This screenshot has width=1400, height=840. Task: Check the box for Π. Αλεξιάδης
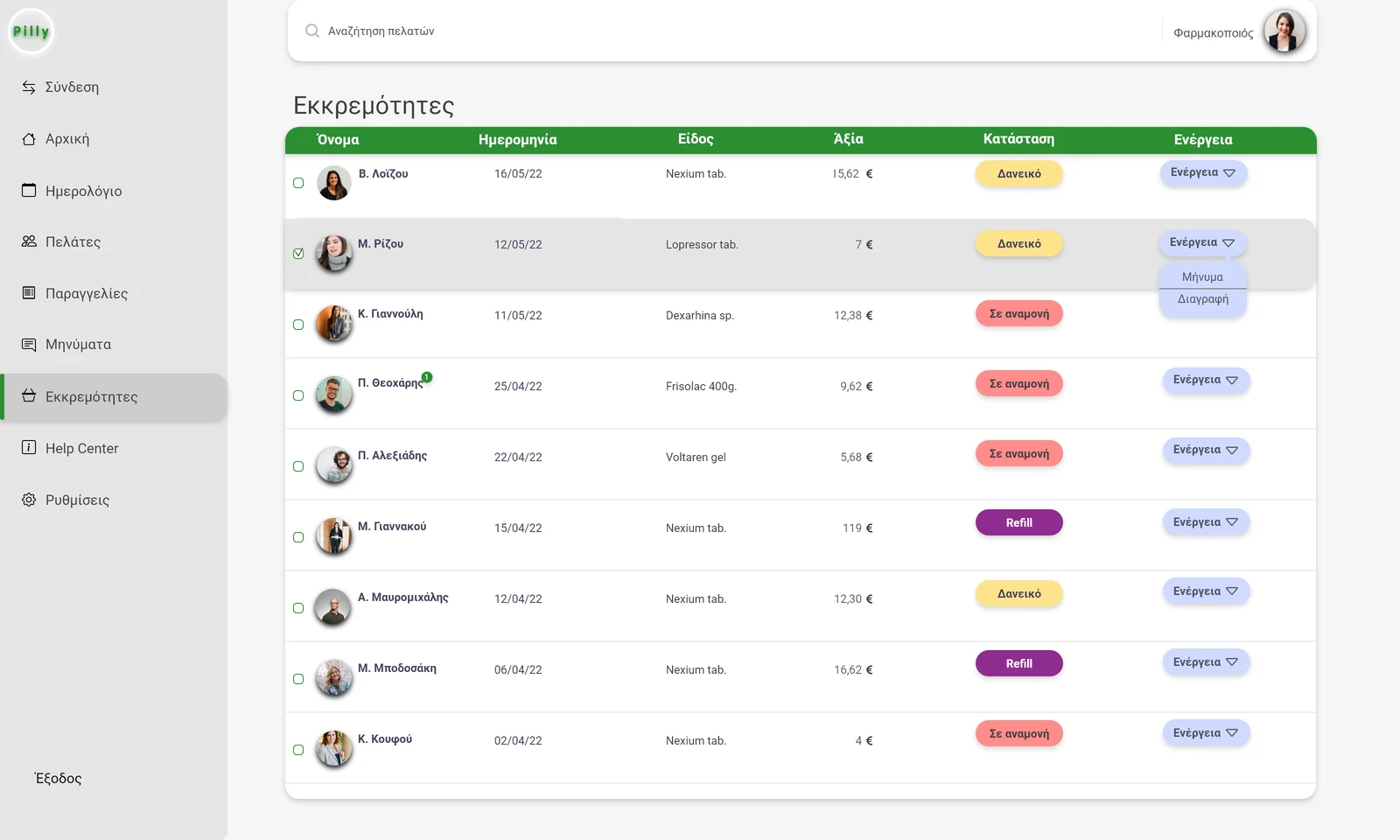coord(298,466)
